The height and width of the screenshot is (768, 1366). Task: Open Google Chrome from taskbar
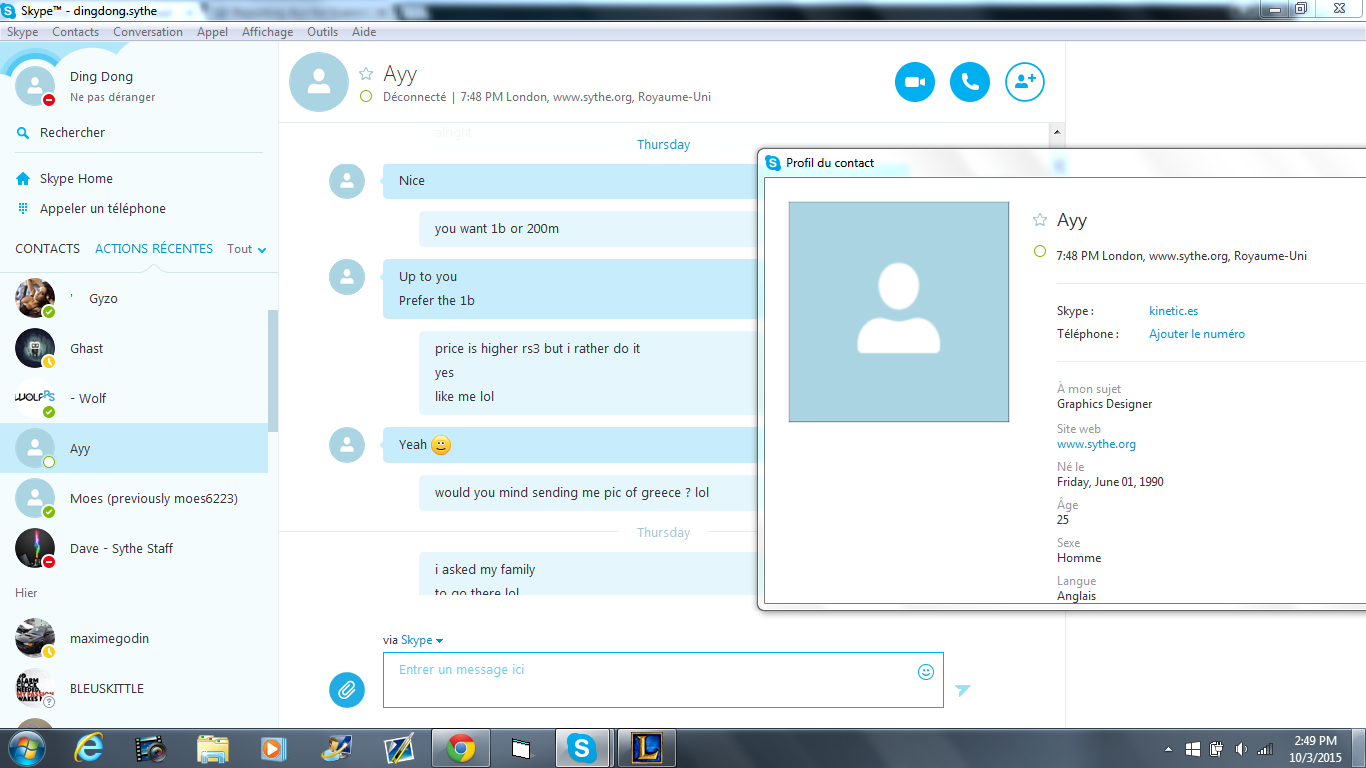coord(460,748)
